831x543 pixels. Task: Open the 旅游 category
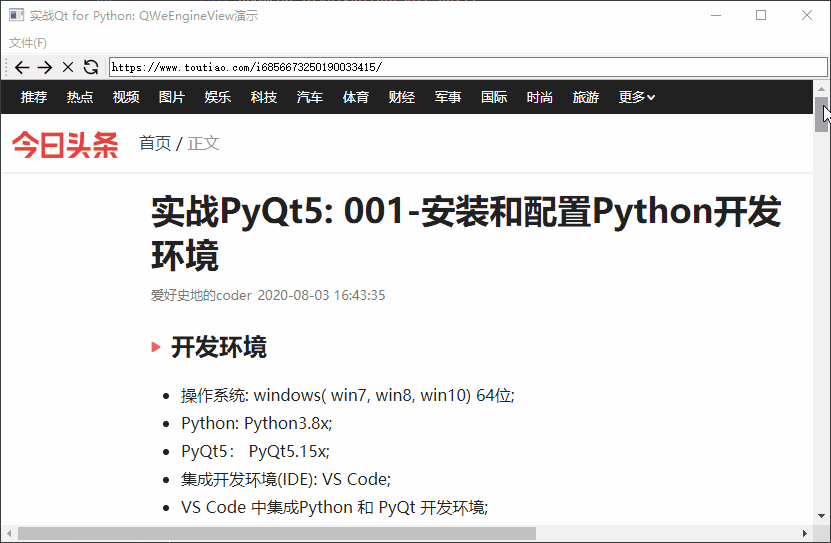(586, 97)
